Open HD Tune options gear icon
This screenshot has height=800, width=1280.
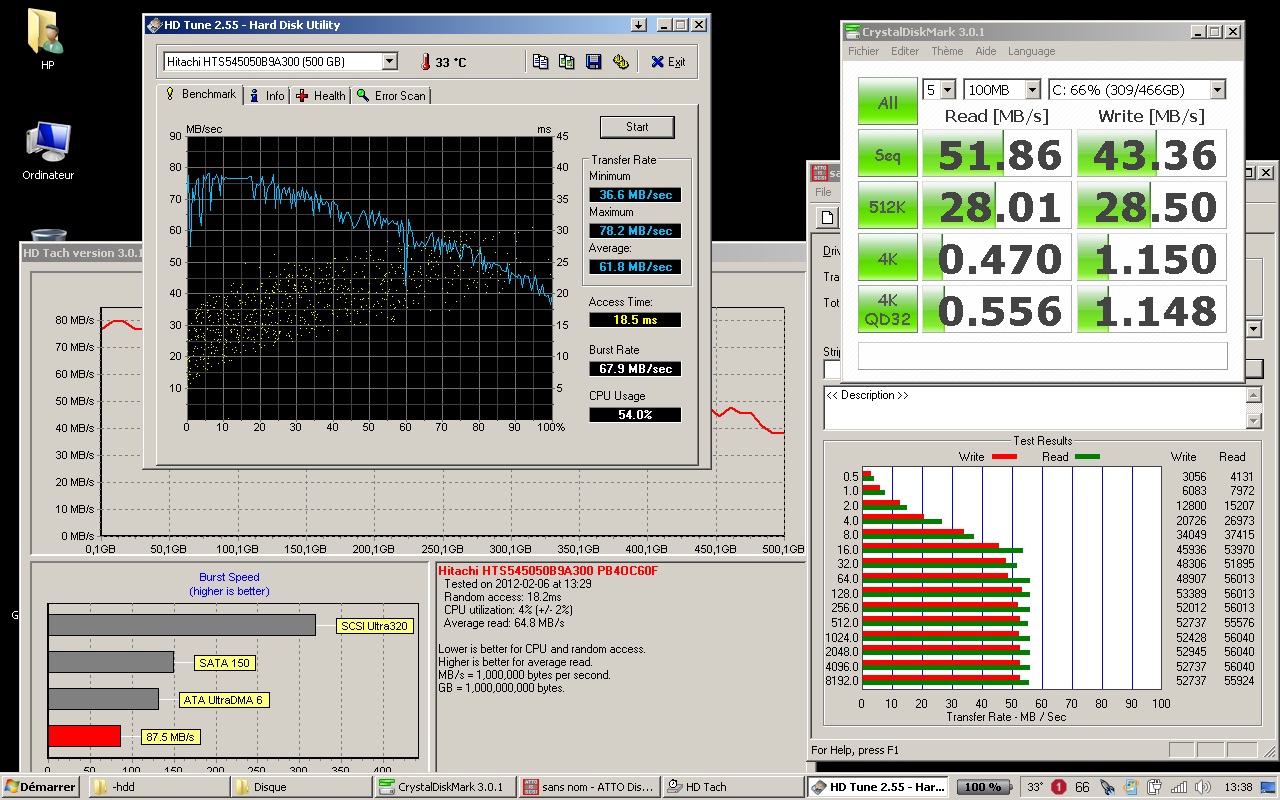[621, 62]
